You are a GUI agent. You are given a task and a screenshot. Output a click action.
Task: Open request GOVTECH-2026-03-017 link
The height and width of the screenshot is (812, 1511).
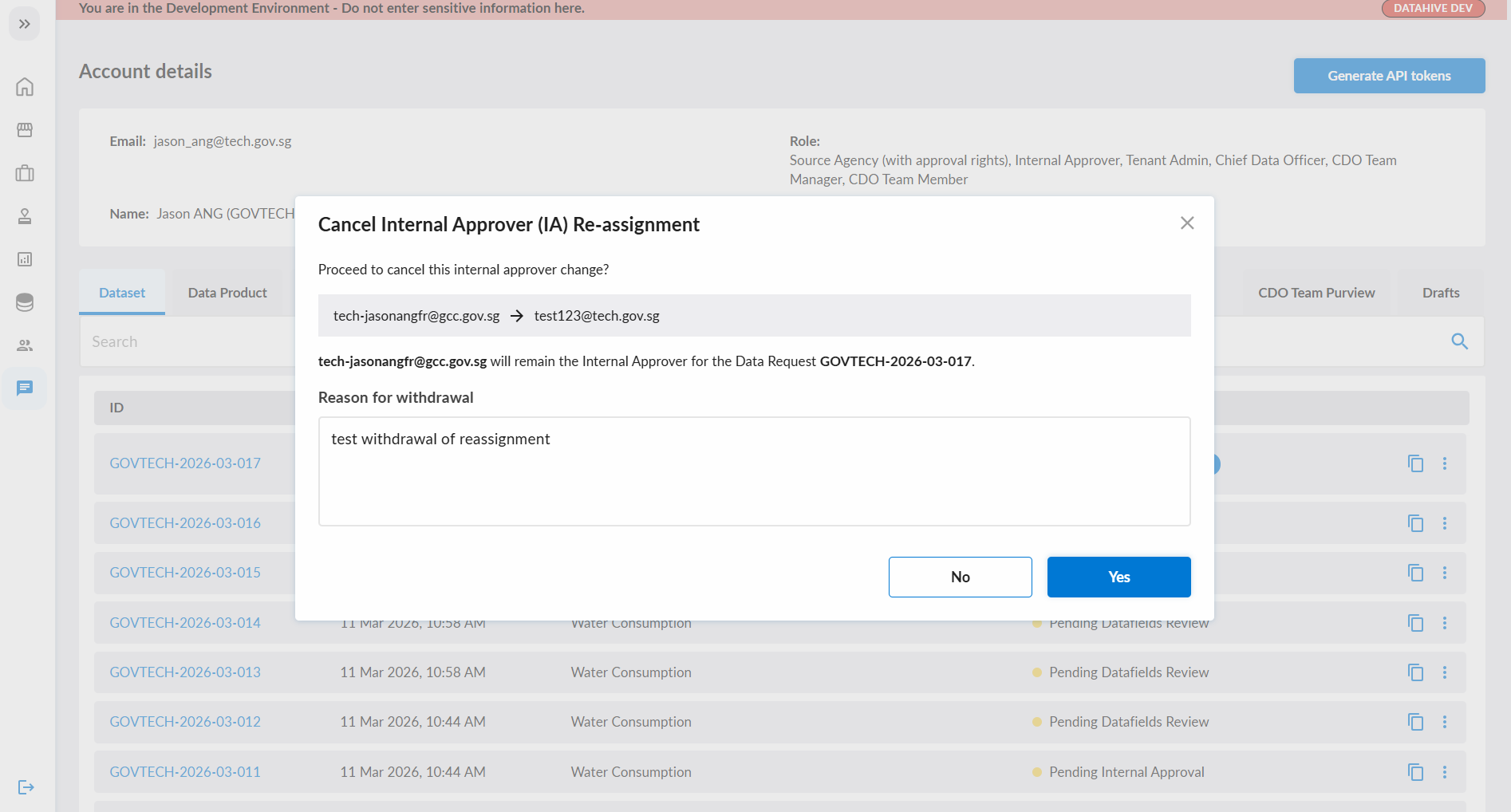coord(185,463)
